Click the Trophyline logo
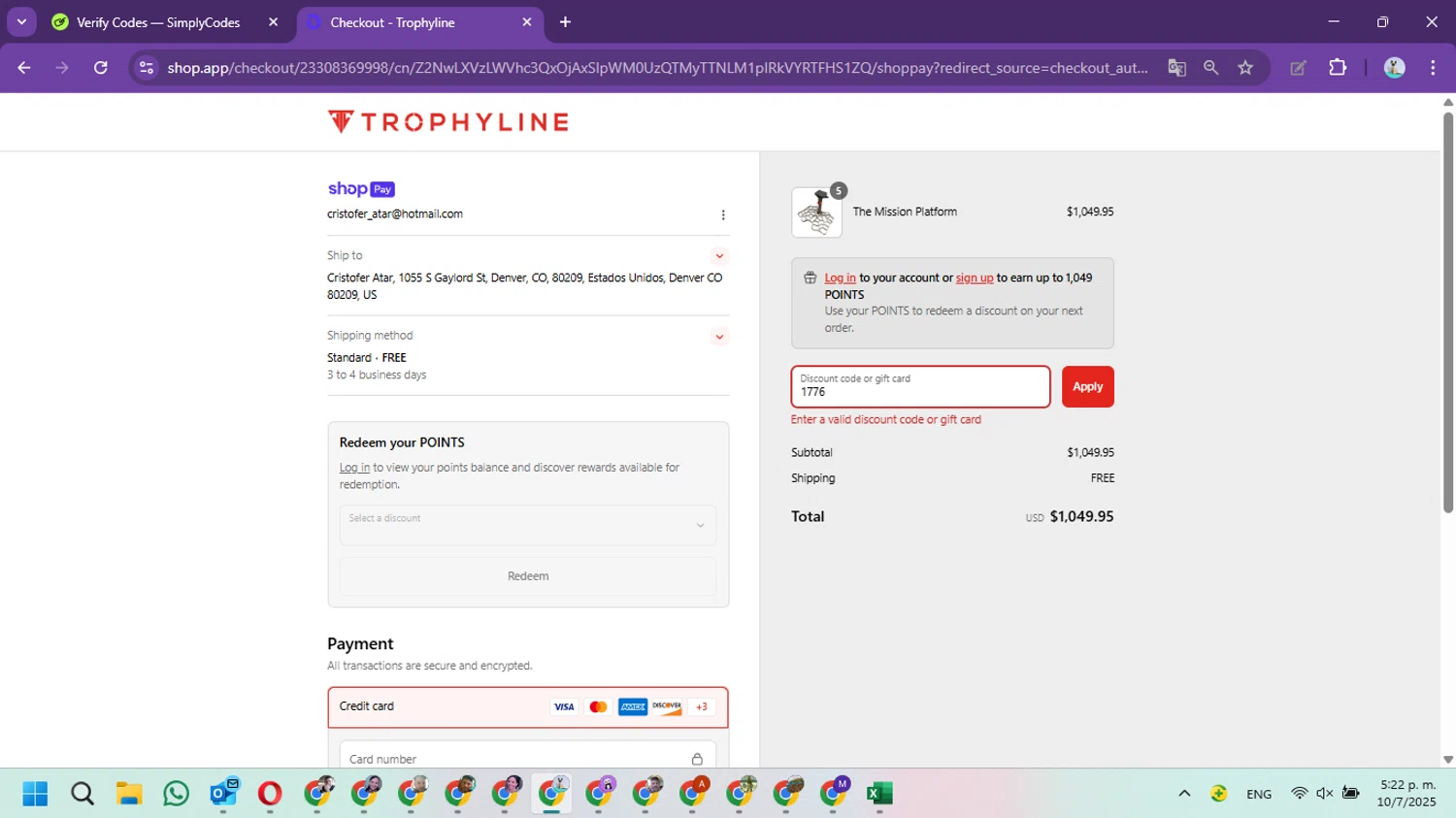Viewport: 1456px width, 818px height. (448, 122)
